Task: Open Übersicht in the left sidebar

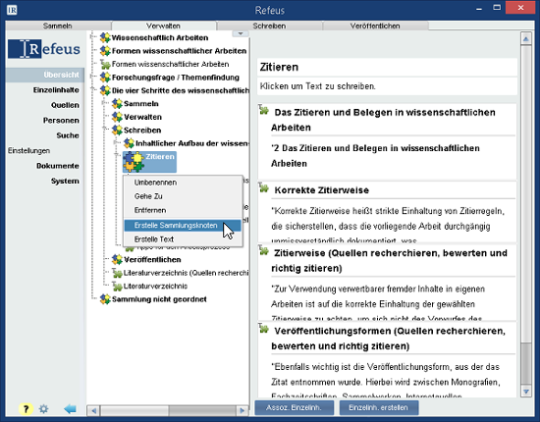Action: (x=45, y=75)
